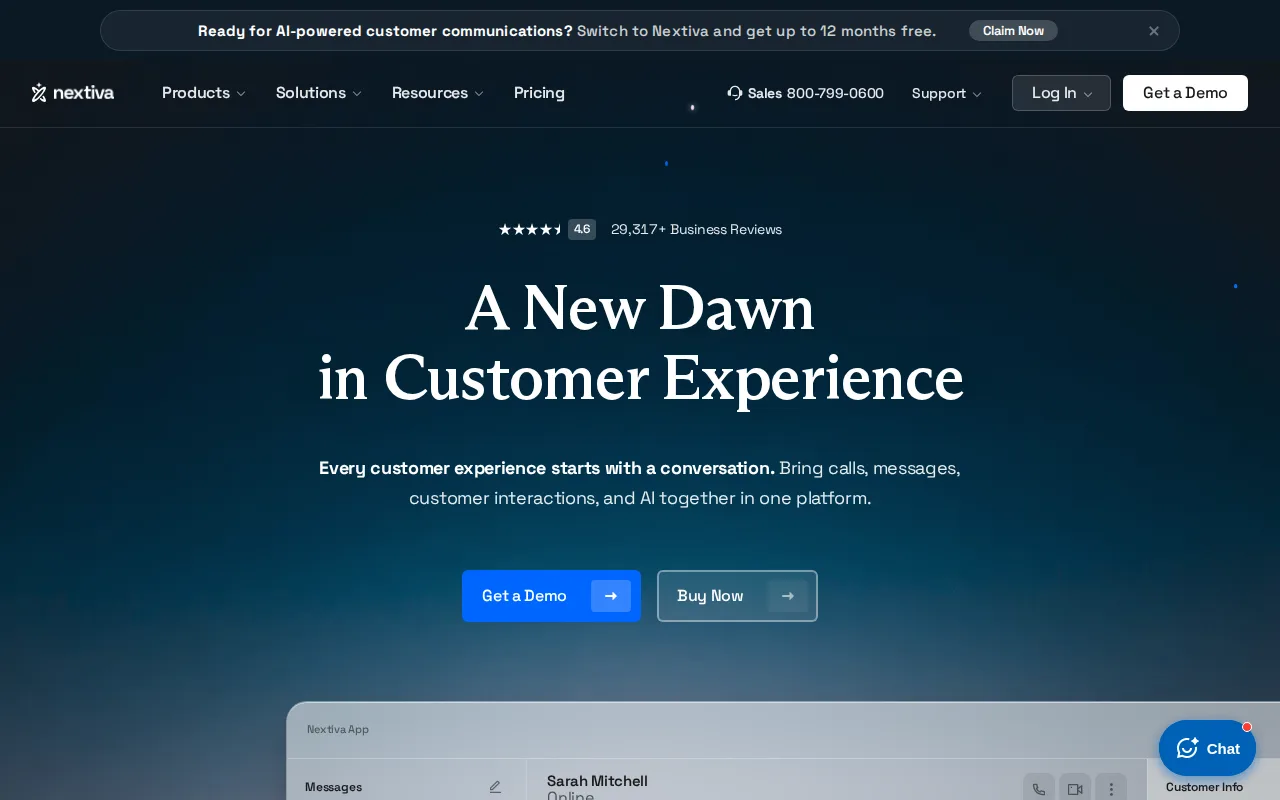
Task: Expand the Support menu
Action: pyautogui.click(x=947, y=93)
